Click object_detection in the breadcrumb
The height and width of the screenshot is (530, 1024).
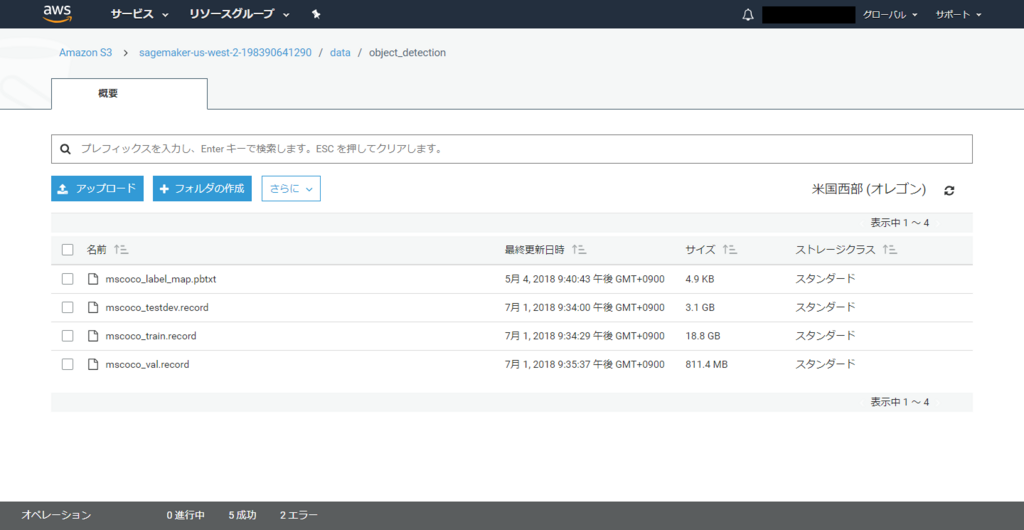(408, 53)
